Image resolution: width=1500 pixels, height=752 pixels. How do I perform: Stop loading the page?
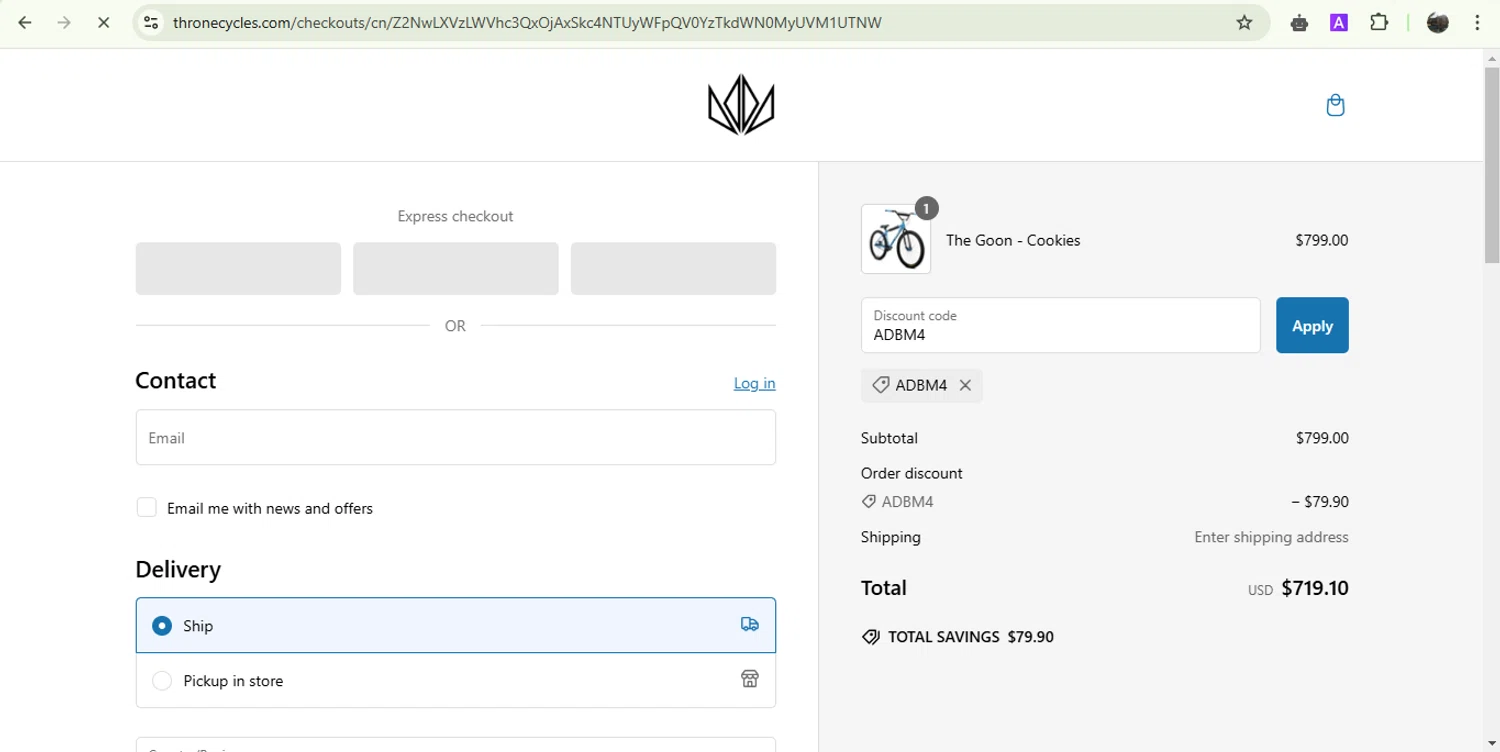(103, 22)
